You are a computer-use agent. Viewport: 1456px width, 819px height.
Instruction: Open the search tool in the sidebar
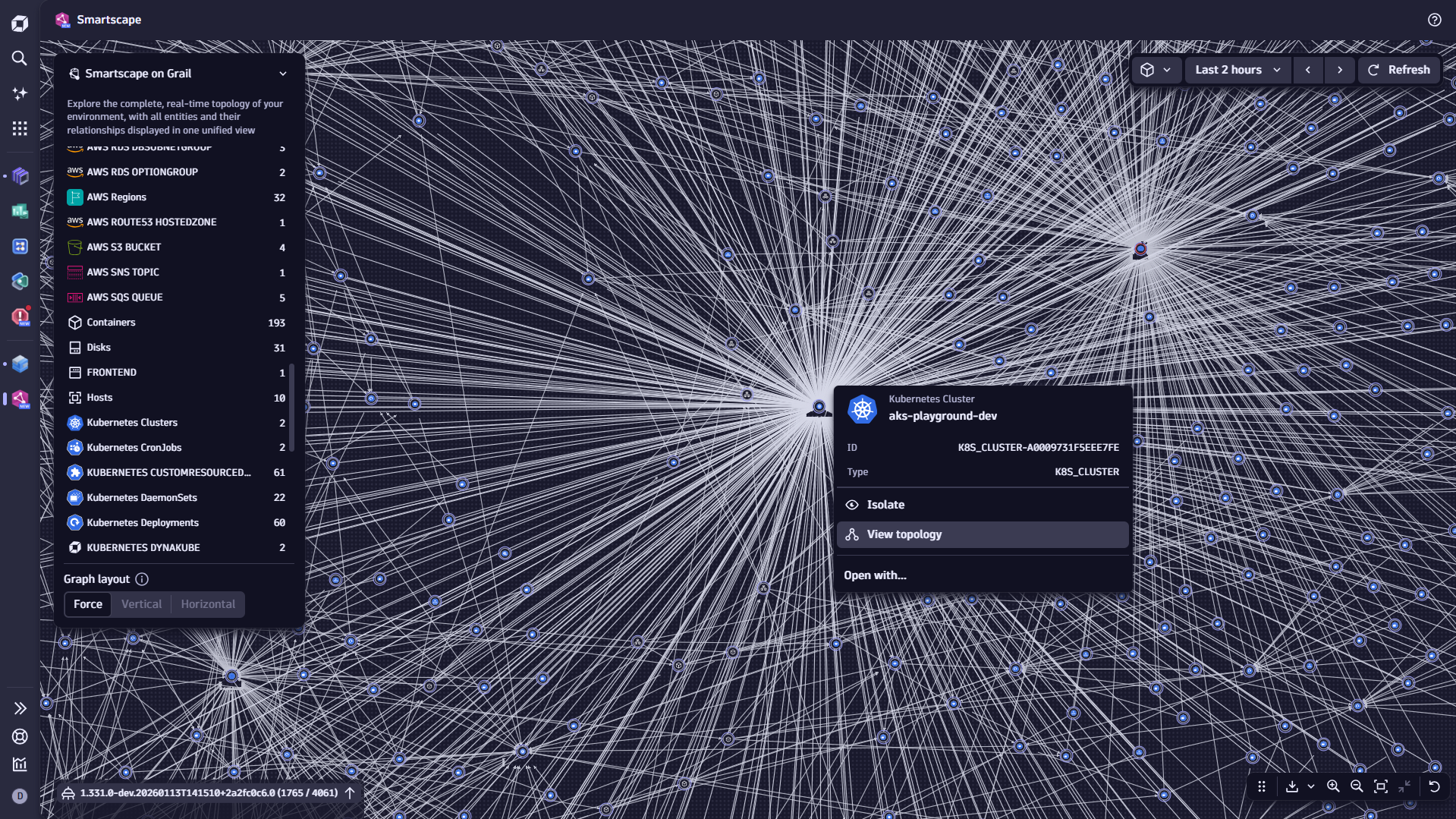20,58
